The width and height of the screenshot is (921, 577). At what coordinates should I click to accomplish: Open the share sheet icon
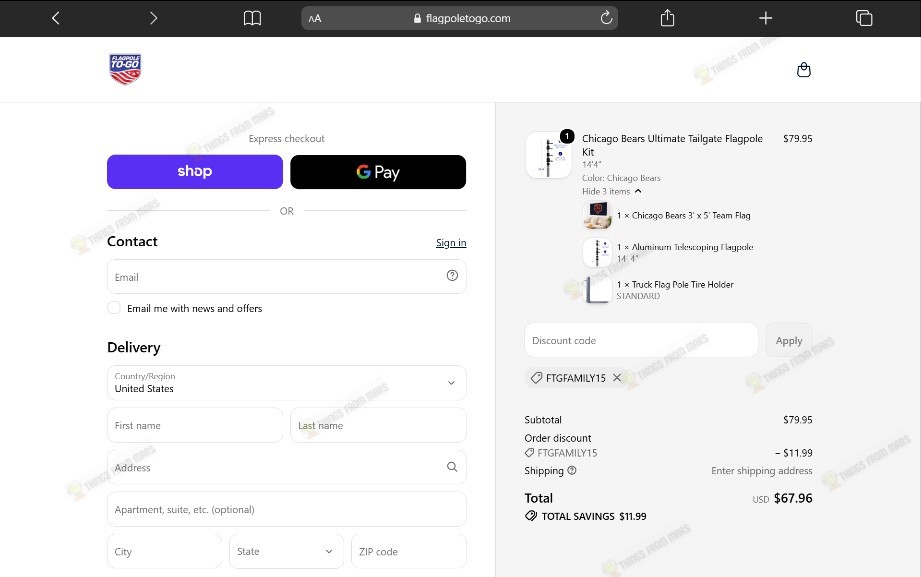[x=667, y=18]
